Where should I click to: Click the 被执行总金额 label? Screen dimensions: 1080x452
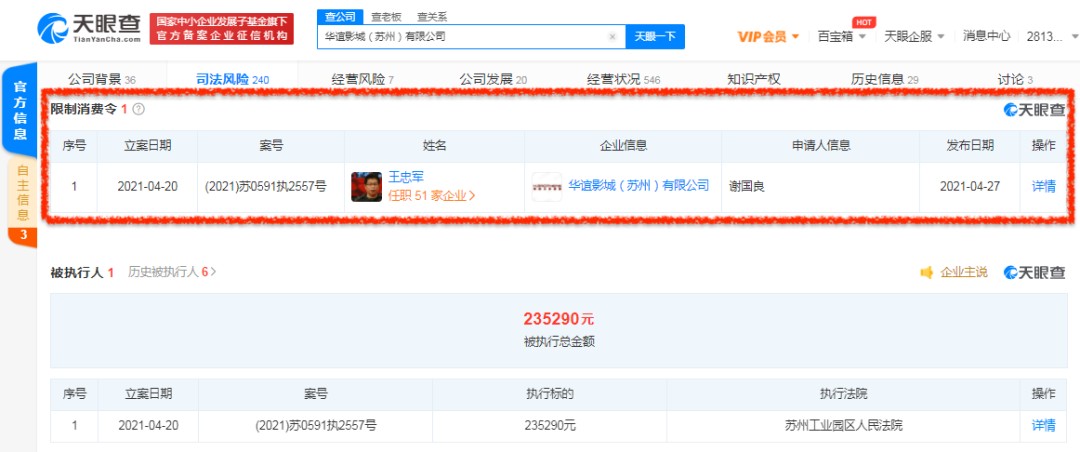point(558,341)
